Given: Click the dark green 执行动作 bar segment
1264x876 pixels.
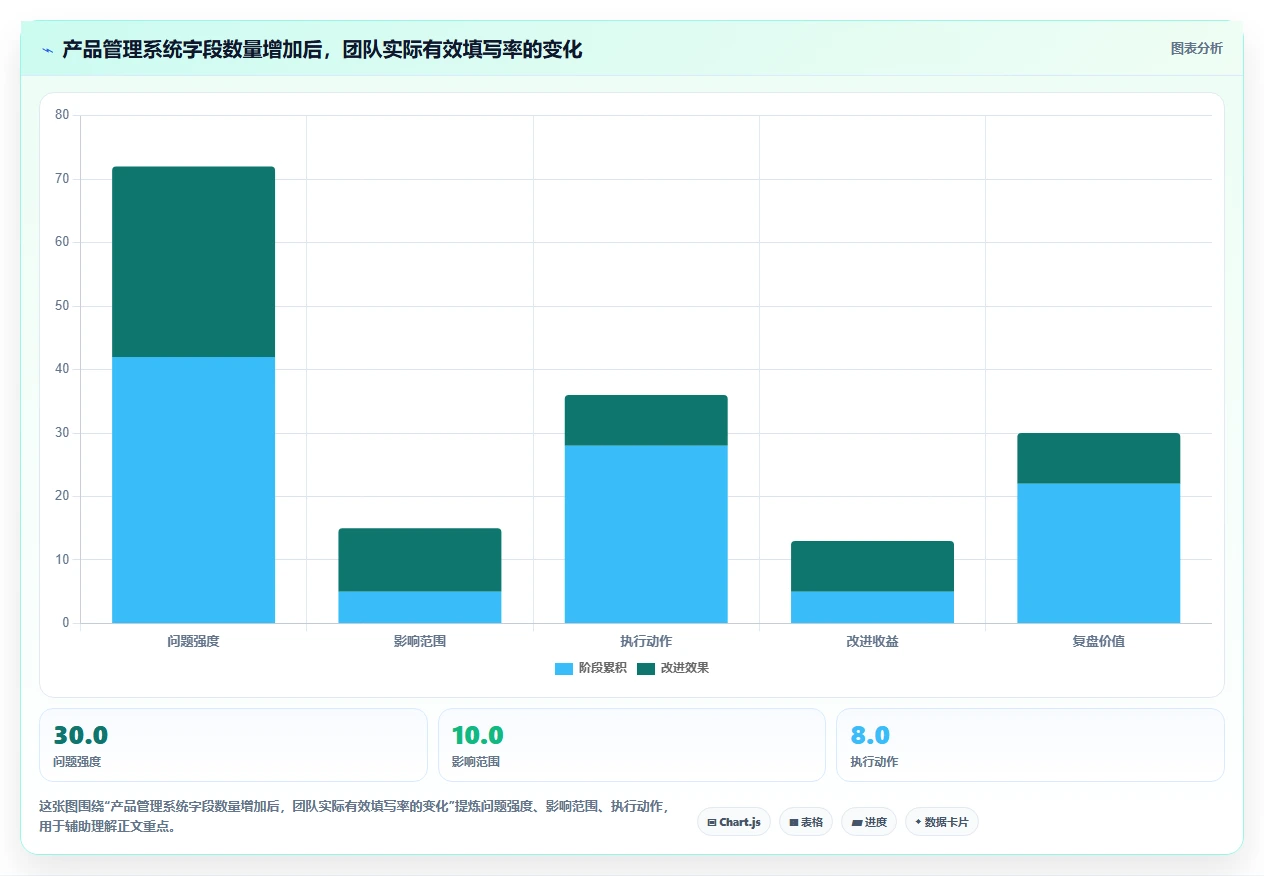Looking at the screenshot, I should click(x=646, y=420).
